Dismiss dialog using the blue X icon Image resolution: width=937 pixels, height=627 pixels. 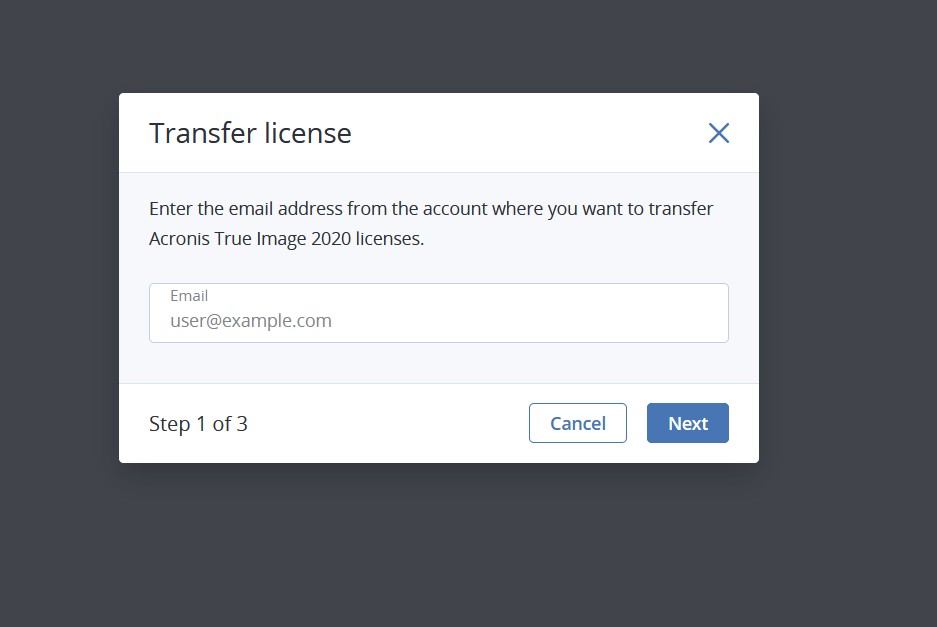pyautogui.click(x=718, y=133)
